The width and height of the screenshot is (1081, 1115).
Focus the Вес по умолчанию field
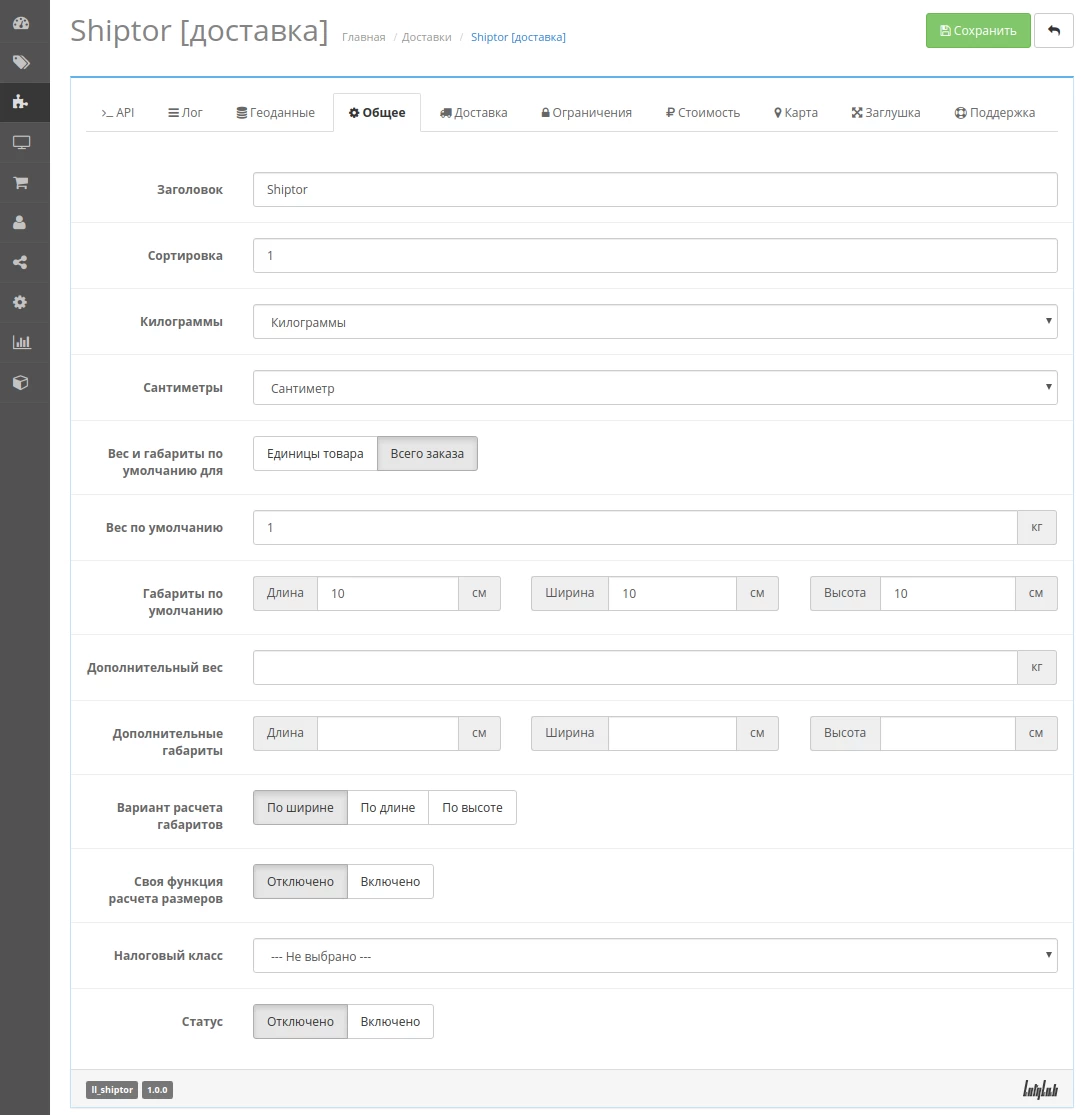point(635,528)
